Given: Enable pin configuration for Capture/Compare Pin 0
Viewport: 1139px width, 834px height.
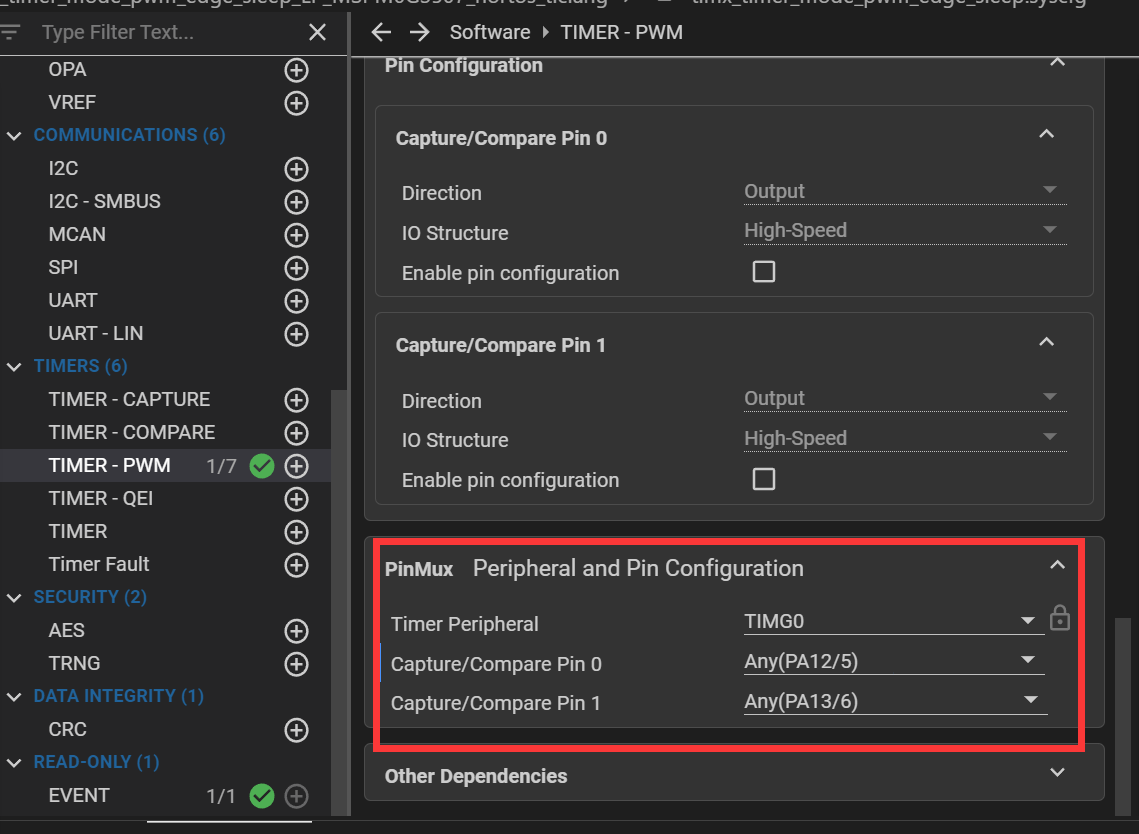Looking at the screenshot, I should [x=764, y=272].
